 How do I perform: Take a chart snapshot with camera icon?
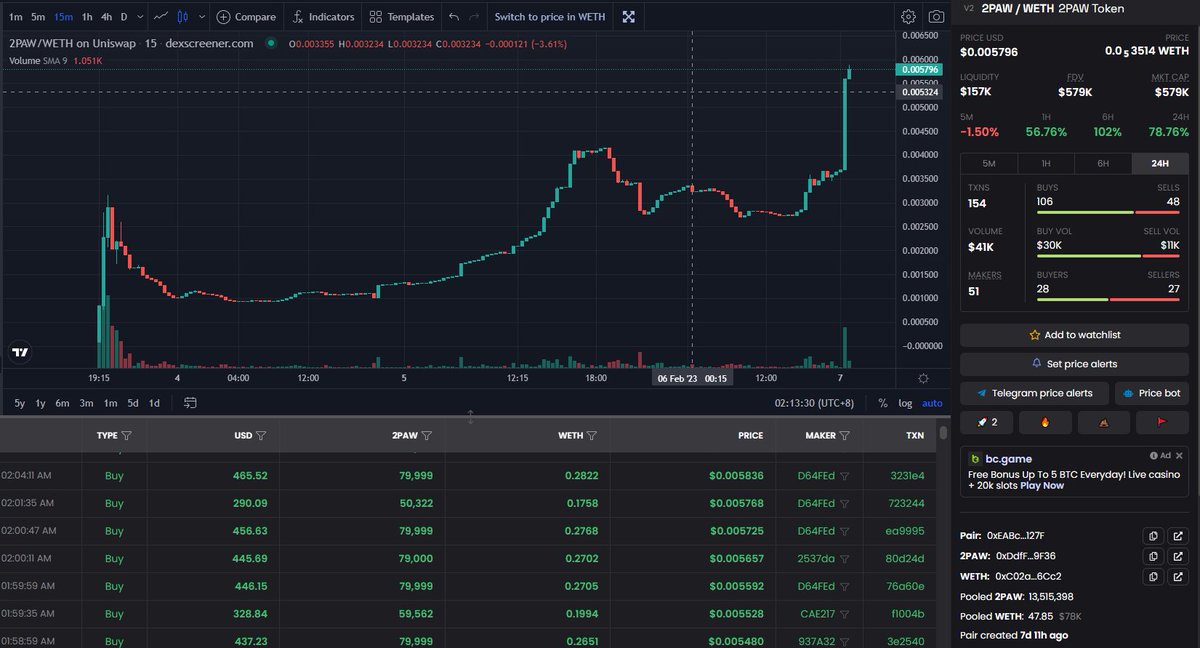(936, 17)
